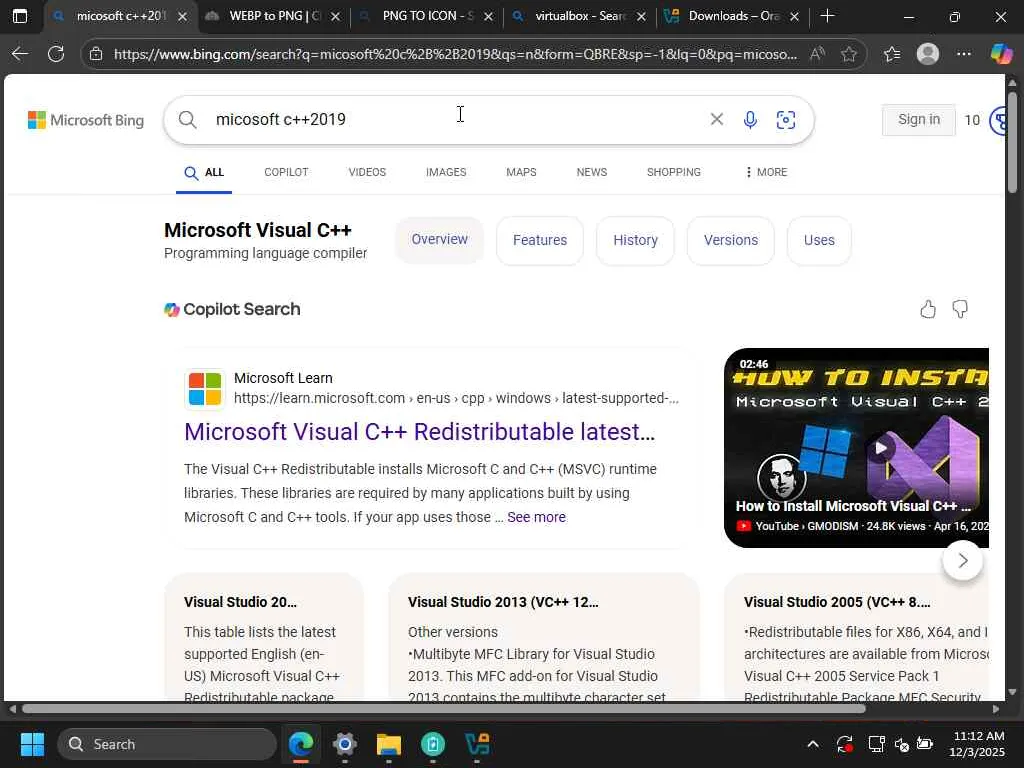Select the ALL results tab

pyautogui.click(x=204, y=172)
